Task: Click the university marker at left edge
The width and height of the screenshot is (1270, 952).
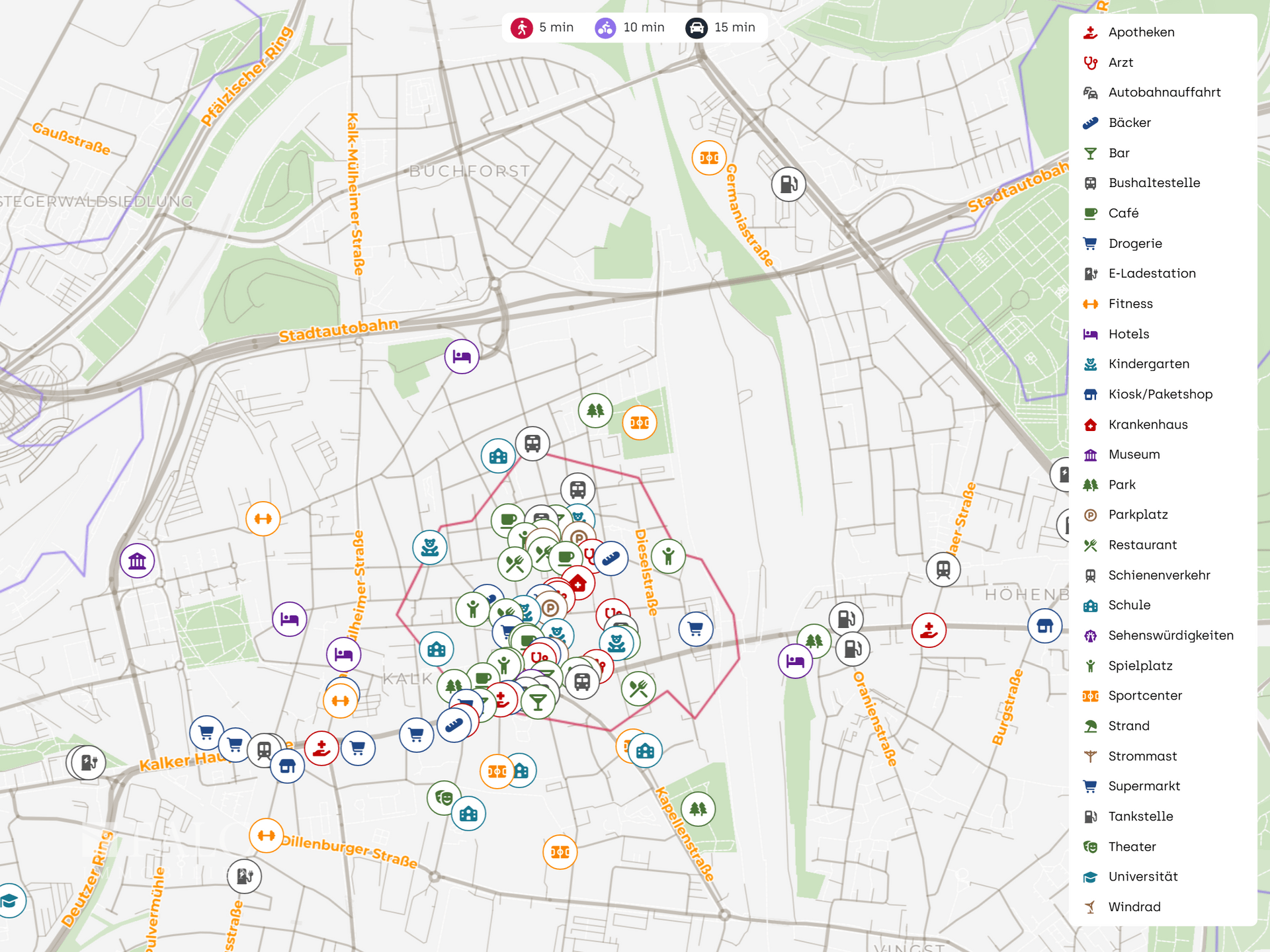Action: (9, 900)
